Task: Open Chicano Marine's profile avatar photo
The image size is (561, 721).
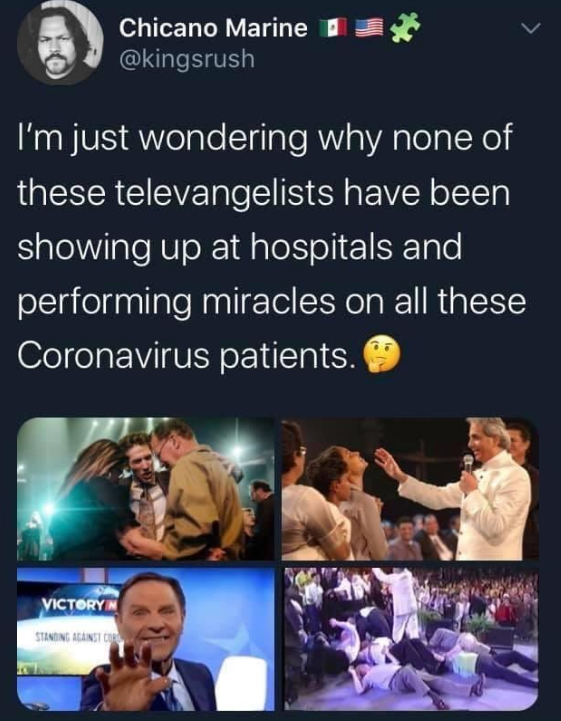Action: pos(60,42)
